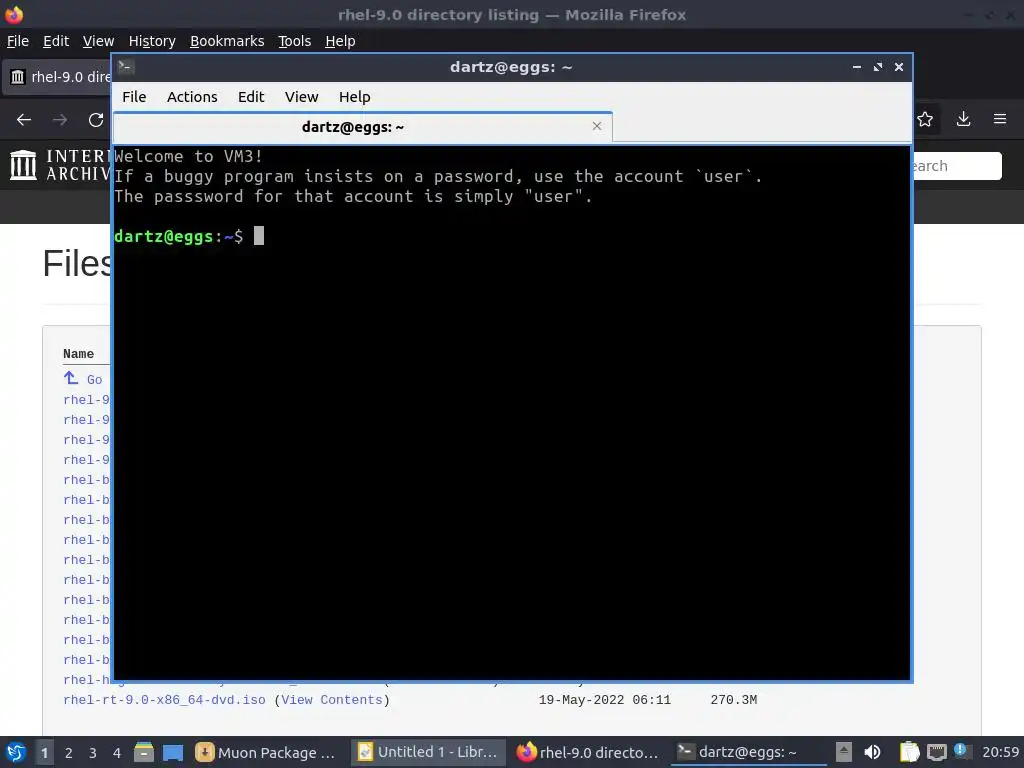The image size is (1024, 768).
Task: Open the update notifier tray icon
Action: [961, 751]
